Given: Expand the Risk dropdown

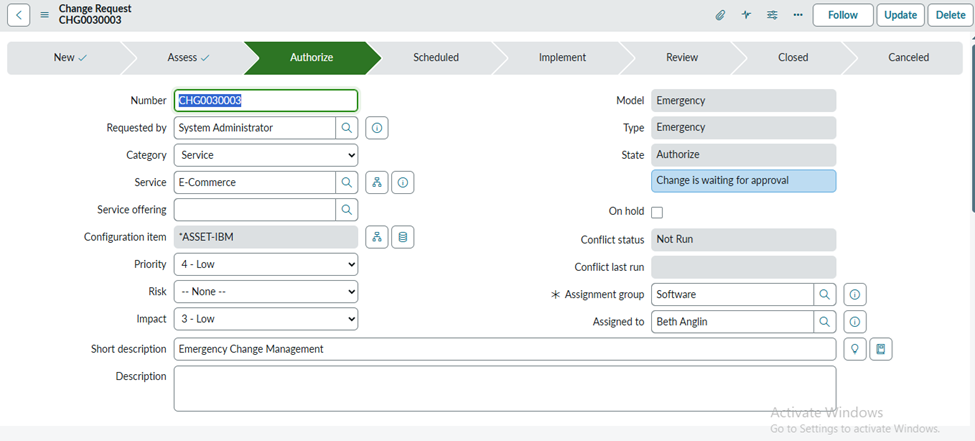Looking at the screenshot, I should [x=266, y=291].
